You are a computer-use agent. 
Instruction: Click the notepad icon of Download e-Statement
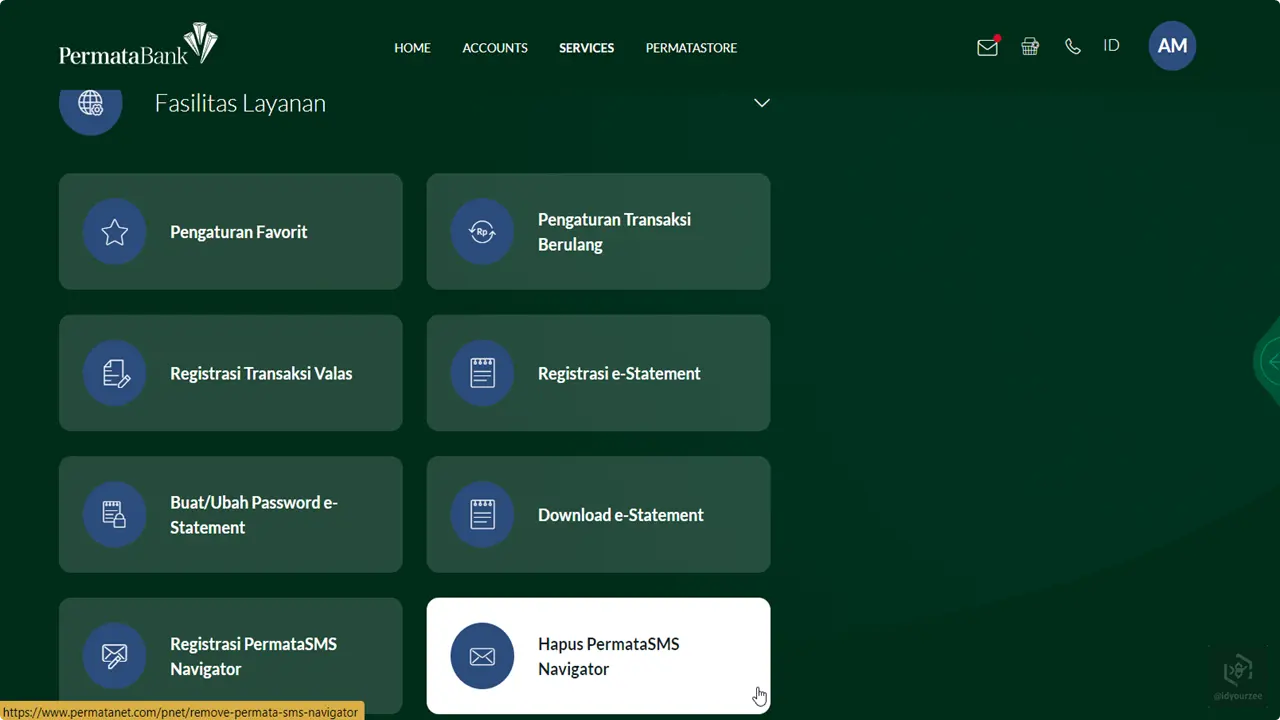[483, 515]
